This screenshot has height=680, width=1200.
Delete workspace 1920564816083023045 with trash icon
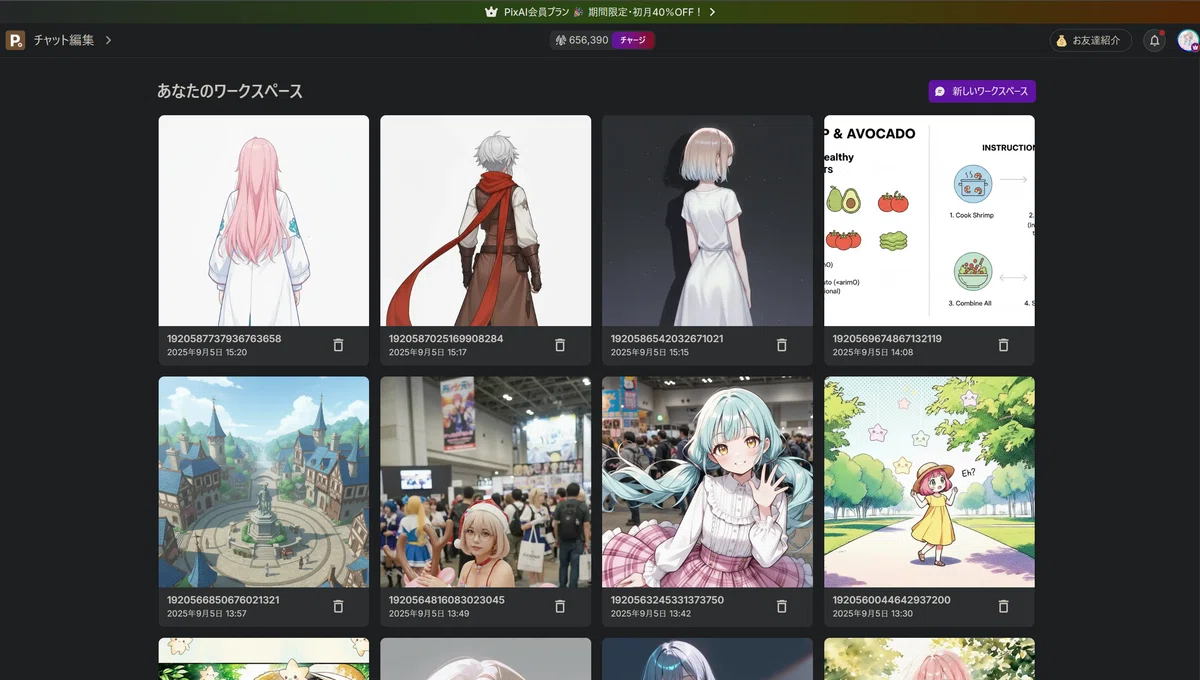click(x=560, y=606)
